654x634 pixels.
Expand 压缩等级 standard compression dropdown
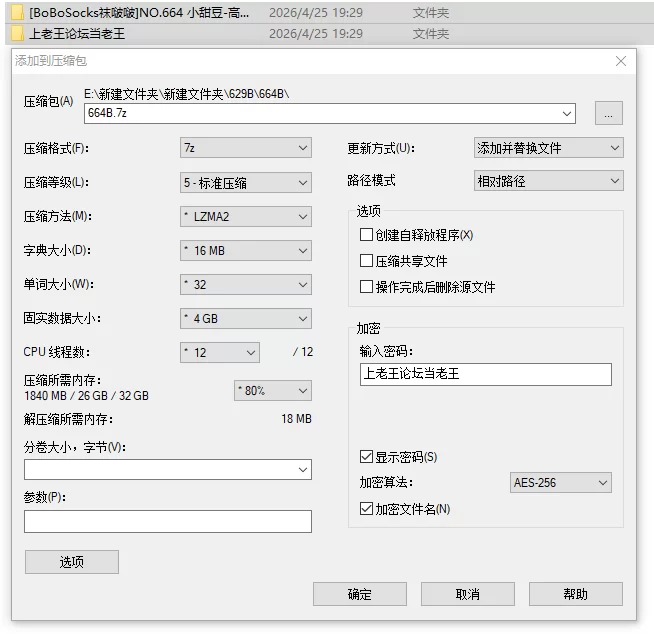(246, 183)
